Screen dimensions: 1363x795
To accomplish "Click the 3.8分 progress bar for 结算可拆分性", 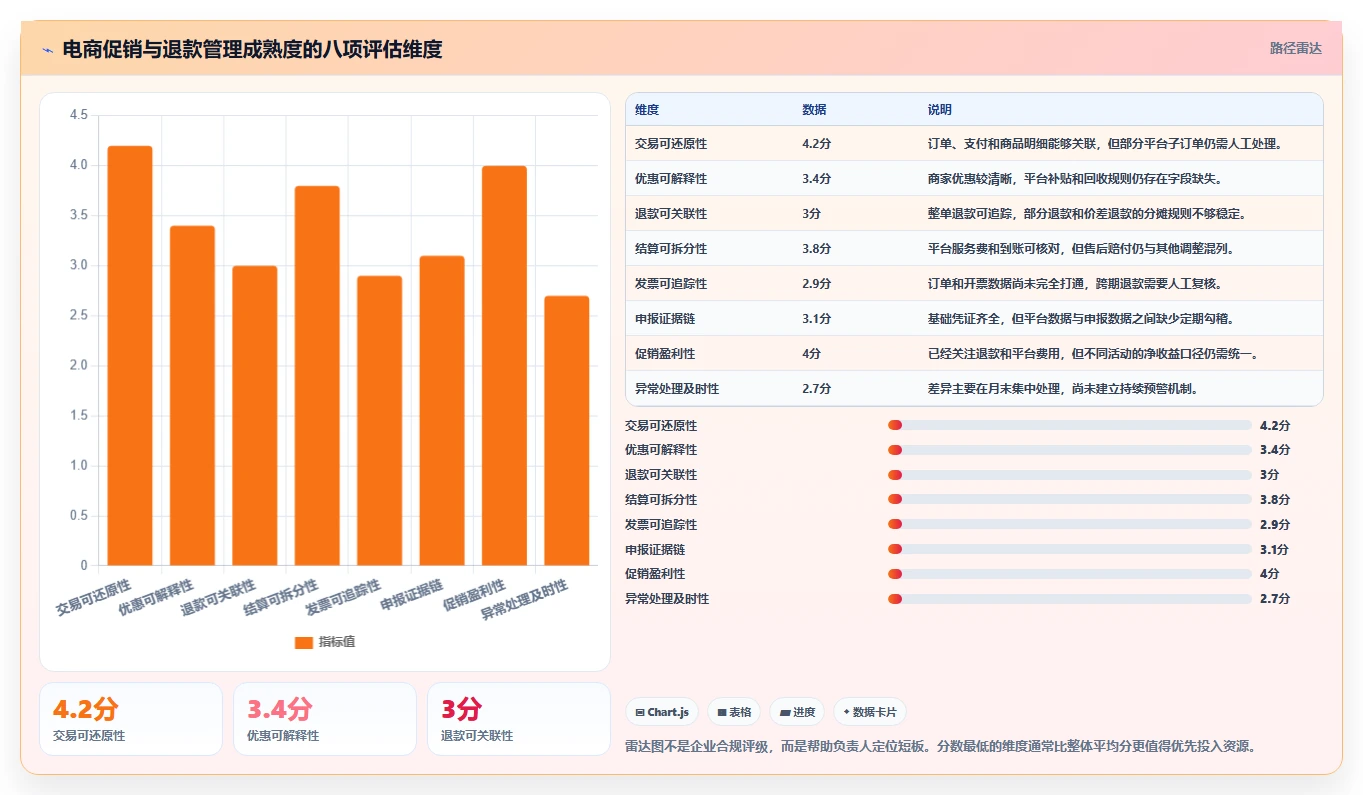I will (1069, 500).
